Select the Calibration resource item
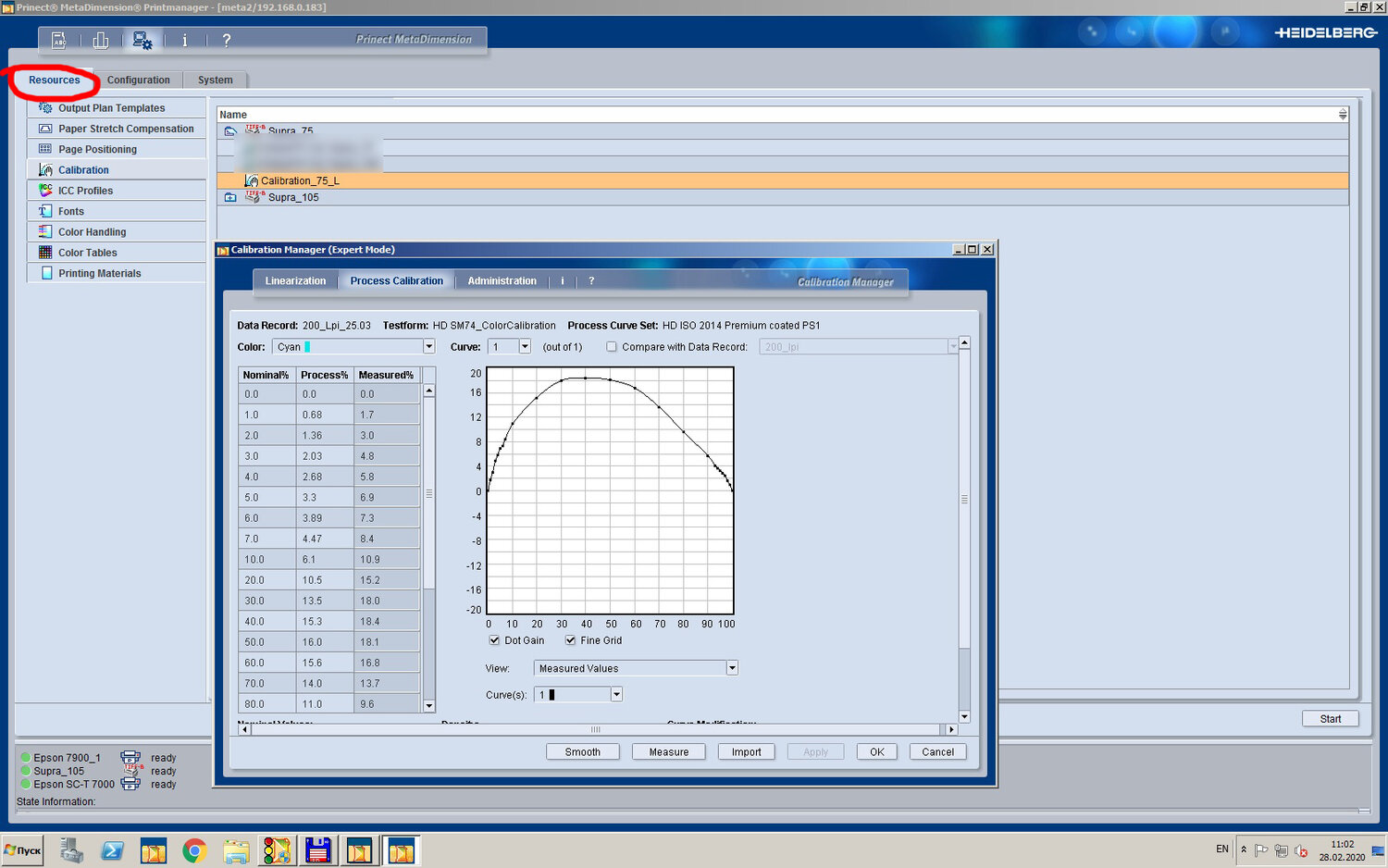The image size is (1388, 868). [x=117, y=170]
